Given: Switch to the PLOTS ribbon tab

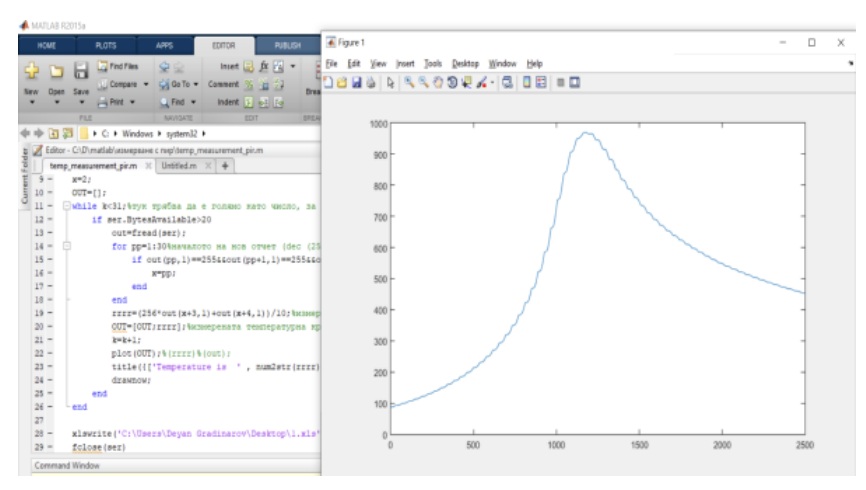Looking at the screenshot, I should click(x=105, y=45).
